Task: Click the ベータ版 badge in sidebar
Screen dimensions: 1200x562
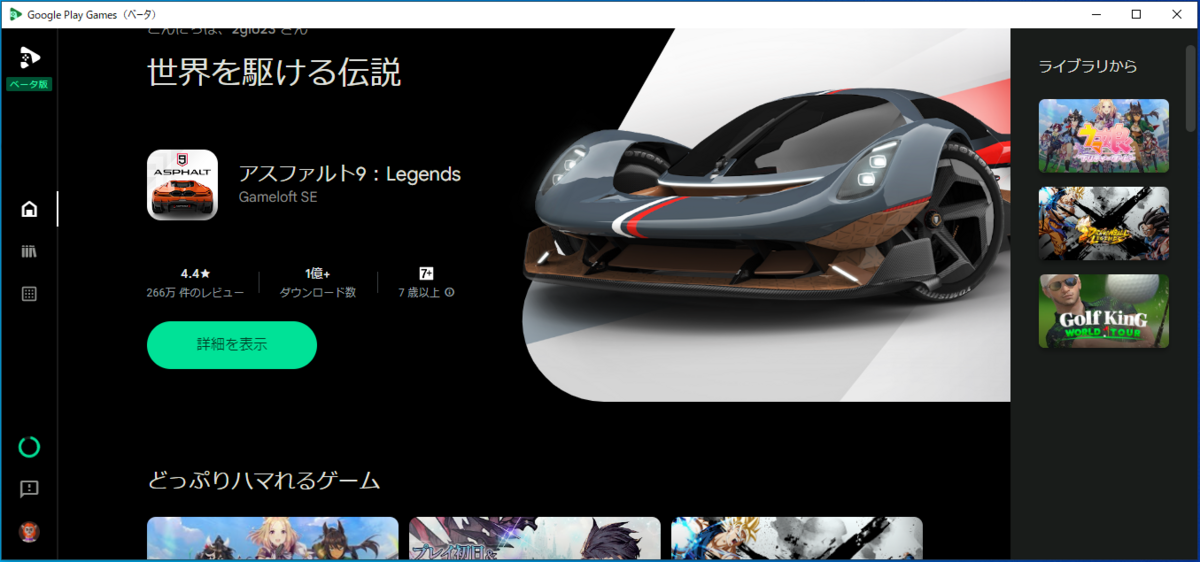Action: pyautogui.click(x=29, y=84)
